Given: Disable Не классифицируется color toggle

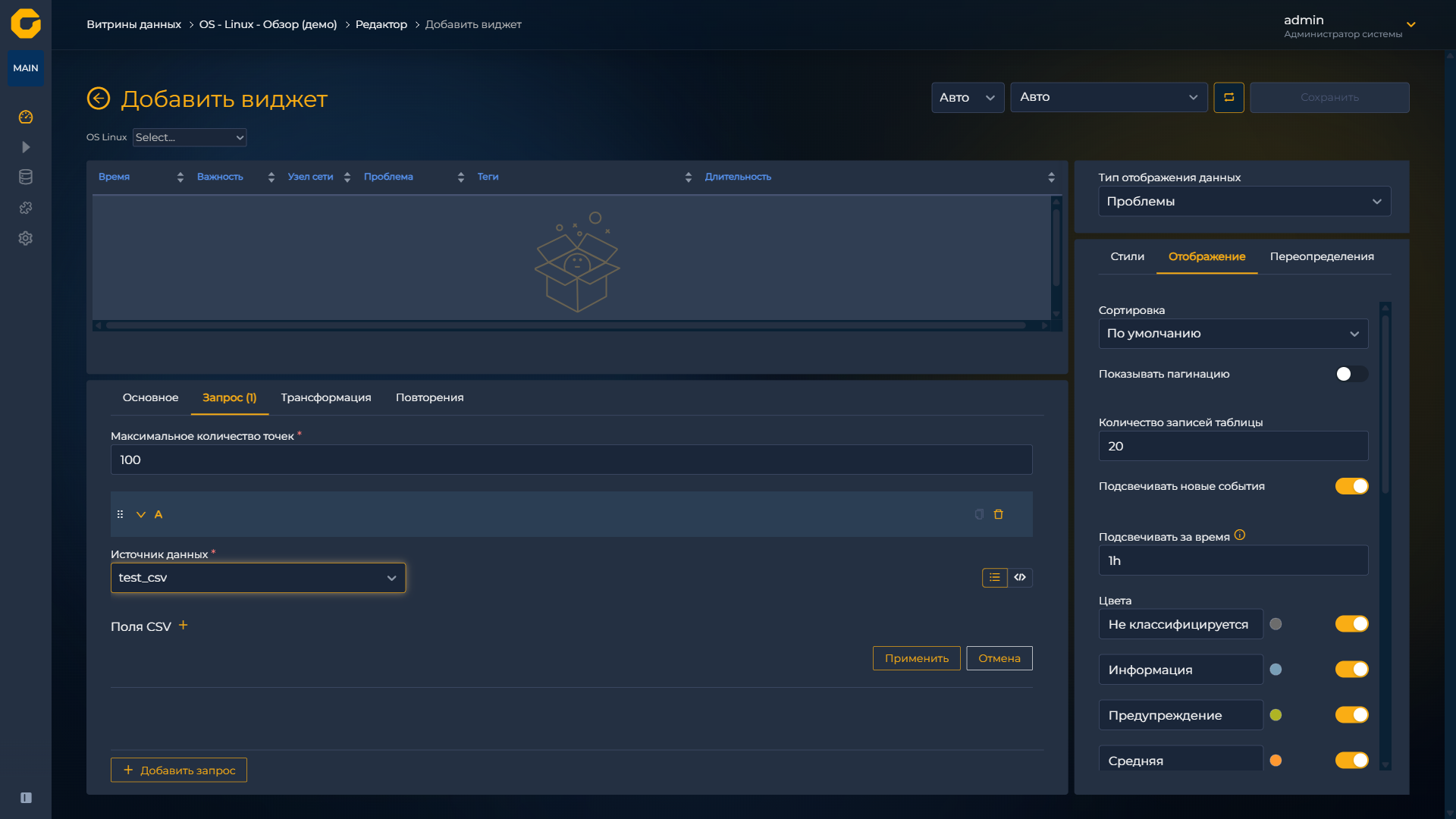Looking at the screenshot, I should click(1351, 624).
